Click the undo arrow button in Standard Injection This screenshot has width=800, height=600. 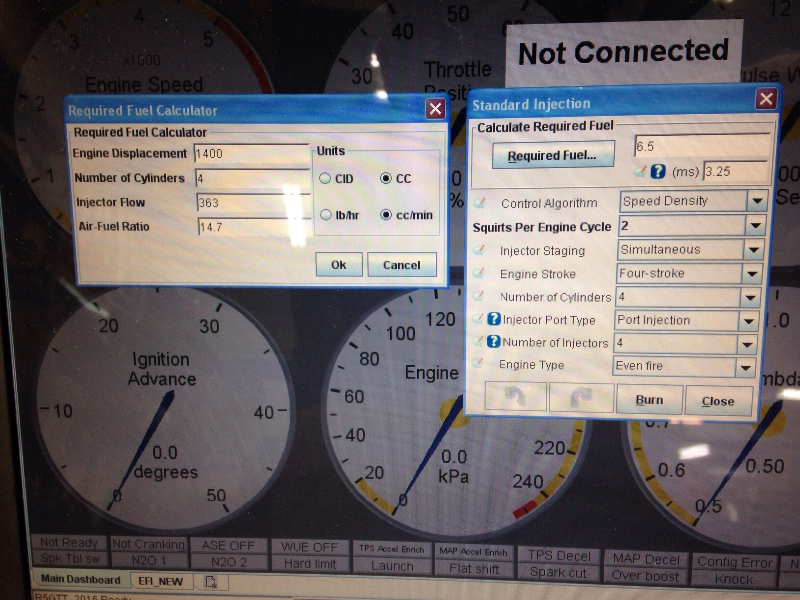pos(516,400)
